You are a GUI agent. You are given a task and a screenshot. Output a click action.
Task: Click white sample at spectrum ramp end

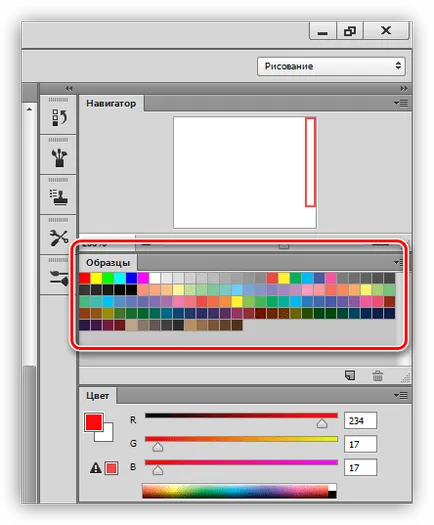(332, 487)
